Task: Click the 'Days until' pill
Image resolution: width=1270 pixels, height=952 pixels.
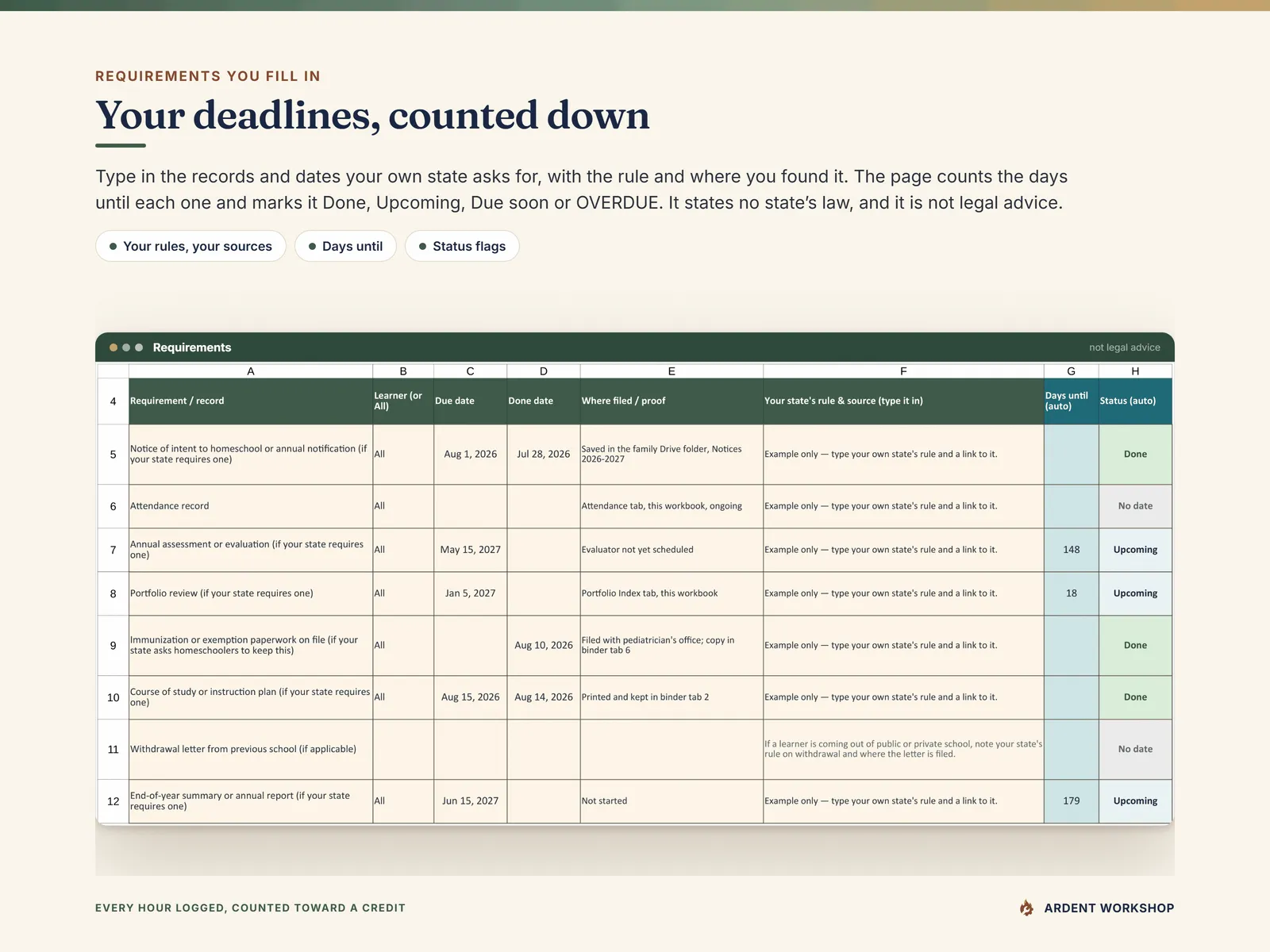Action: click(345, 246)
